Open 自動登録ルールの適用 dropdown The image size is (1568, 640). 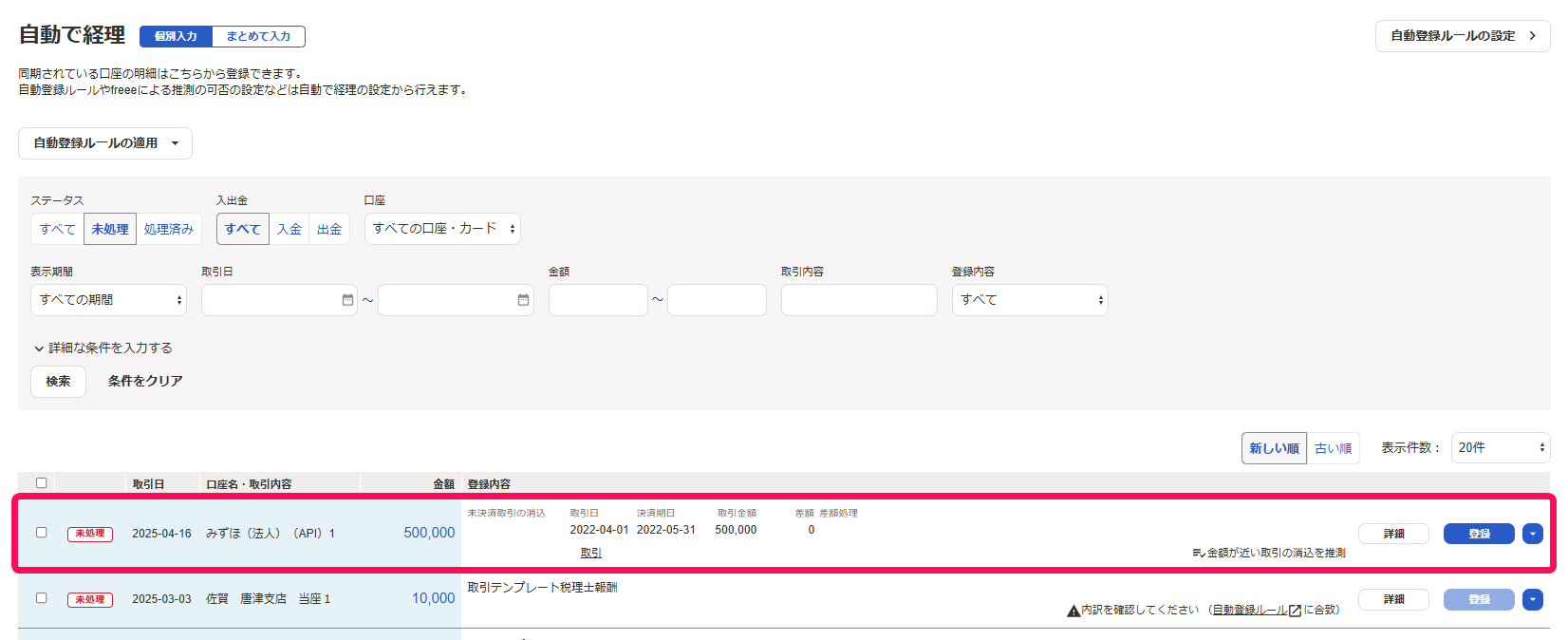[105, 143]
